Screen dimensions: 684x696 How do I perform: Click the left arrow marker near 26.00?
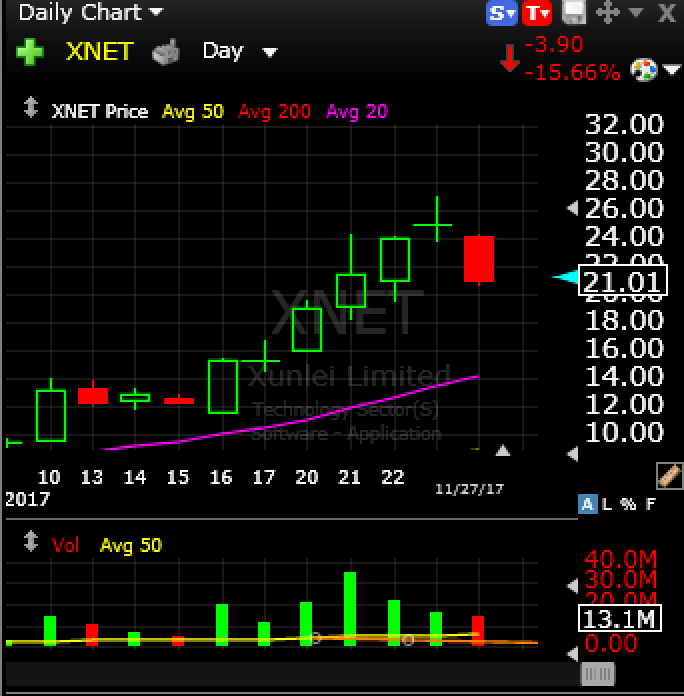click(x=573, y=208)
